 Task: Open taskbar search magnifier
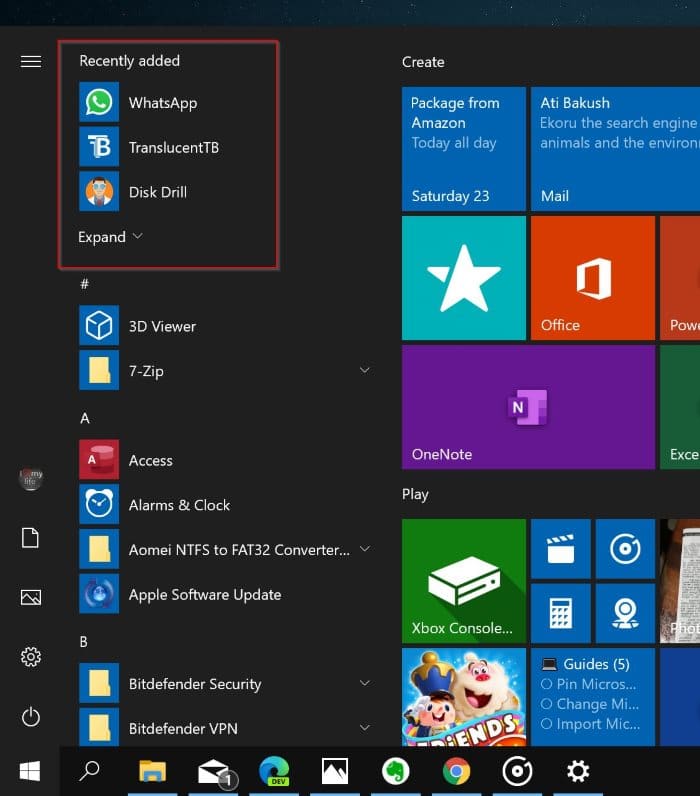click(90, 771)
